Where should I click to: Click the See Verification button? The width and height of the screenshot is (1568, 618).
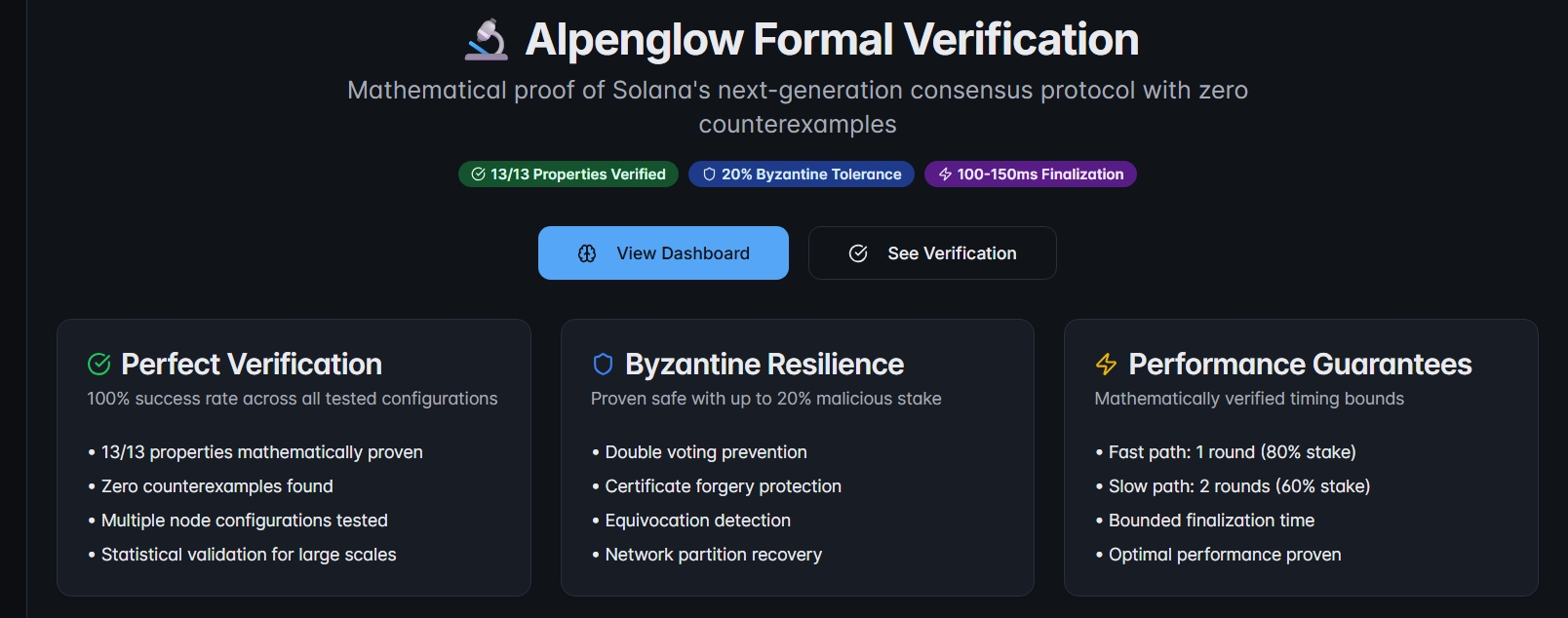(931, 252)
